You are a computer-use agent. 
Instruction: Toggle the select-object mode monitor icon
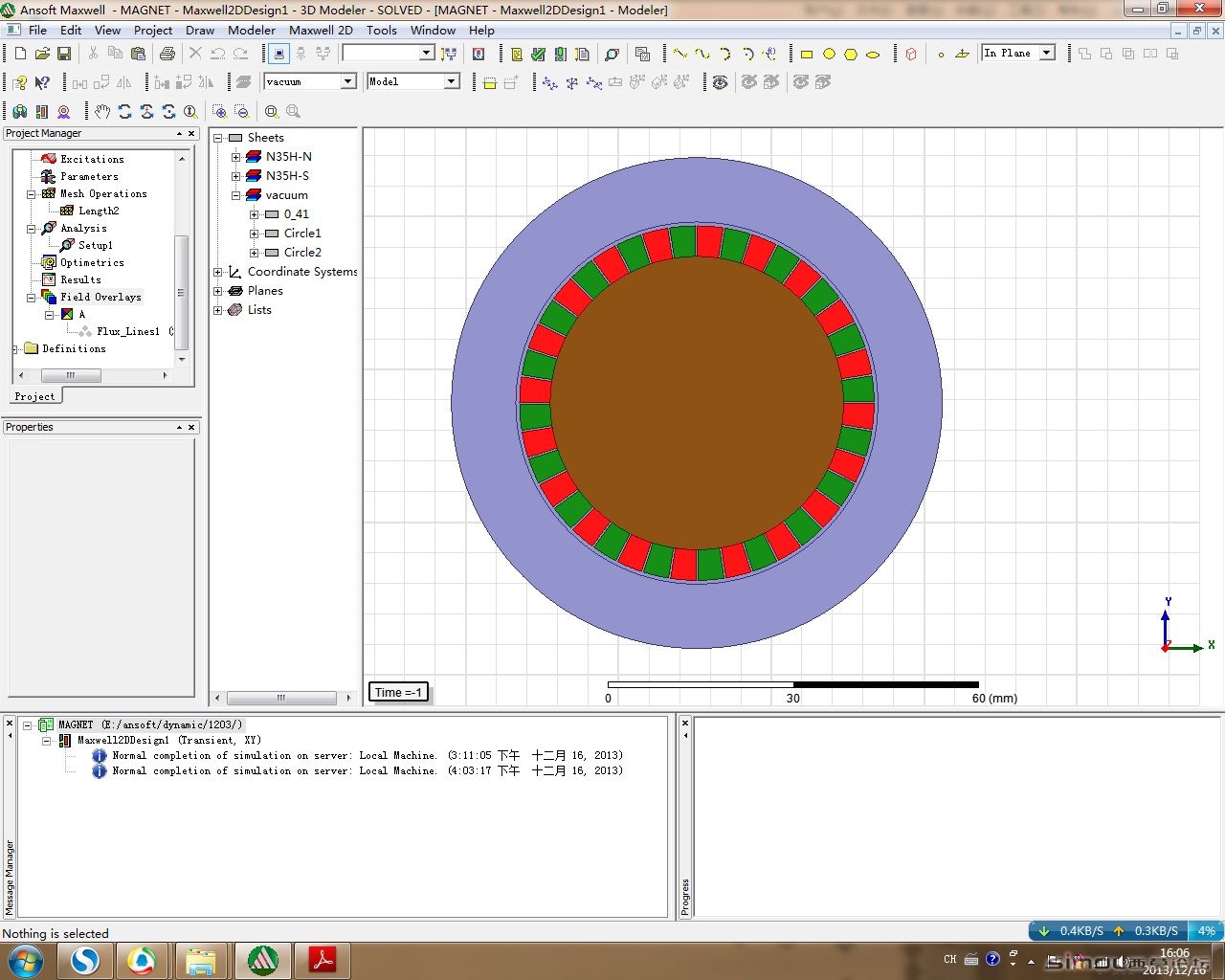tap(278, 54)
